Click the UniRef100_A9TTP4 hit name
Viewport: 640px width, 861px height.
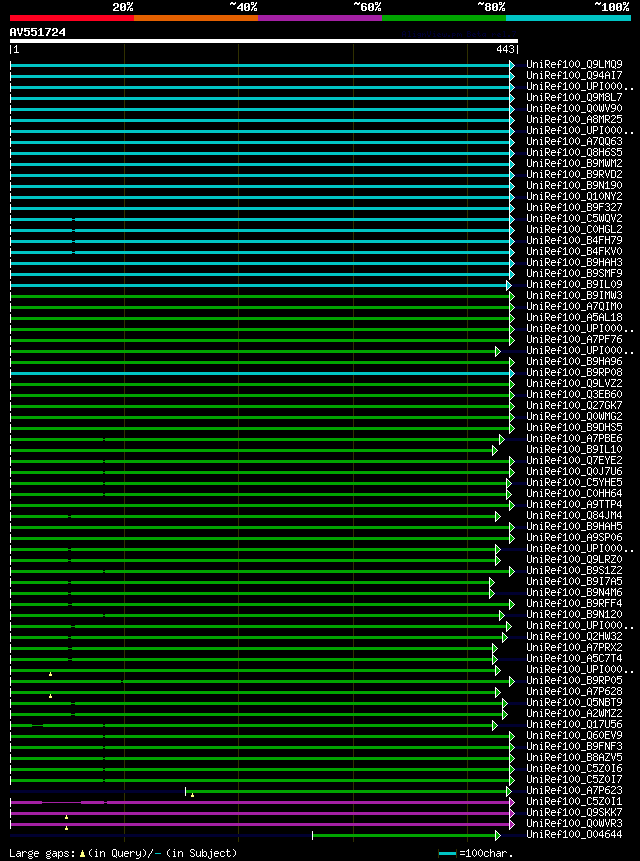(x=574, y=505)
